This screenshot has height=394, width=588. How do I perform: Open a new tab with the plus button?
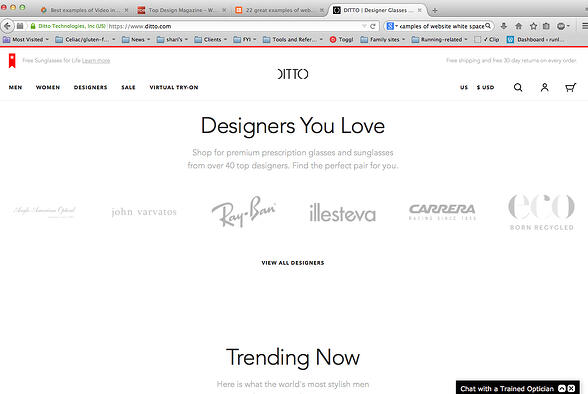click(435, 10)
